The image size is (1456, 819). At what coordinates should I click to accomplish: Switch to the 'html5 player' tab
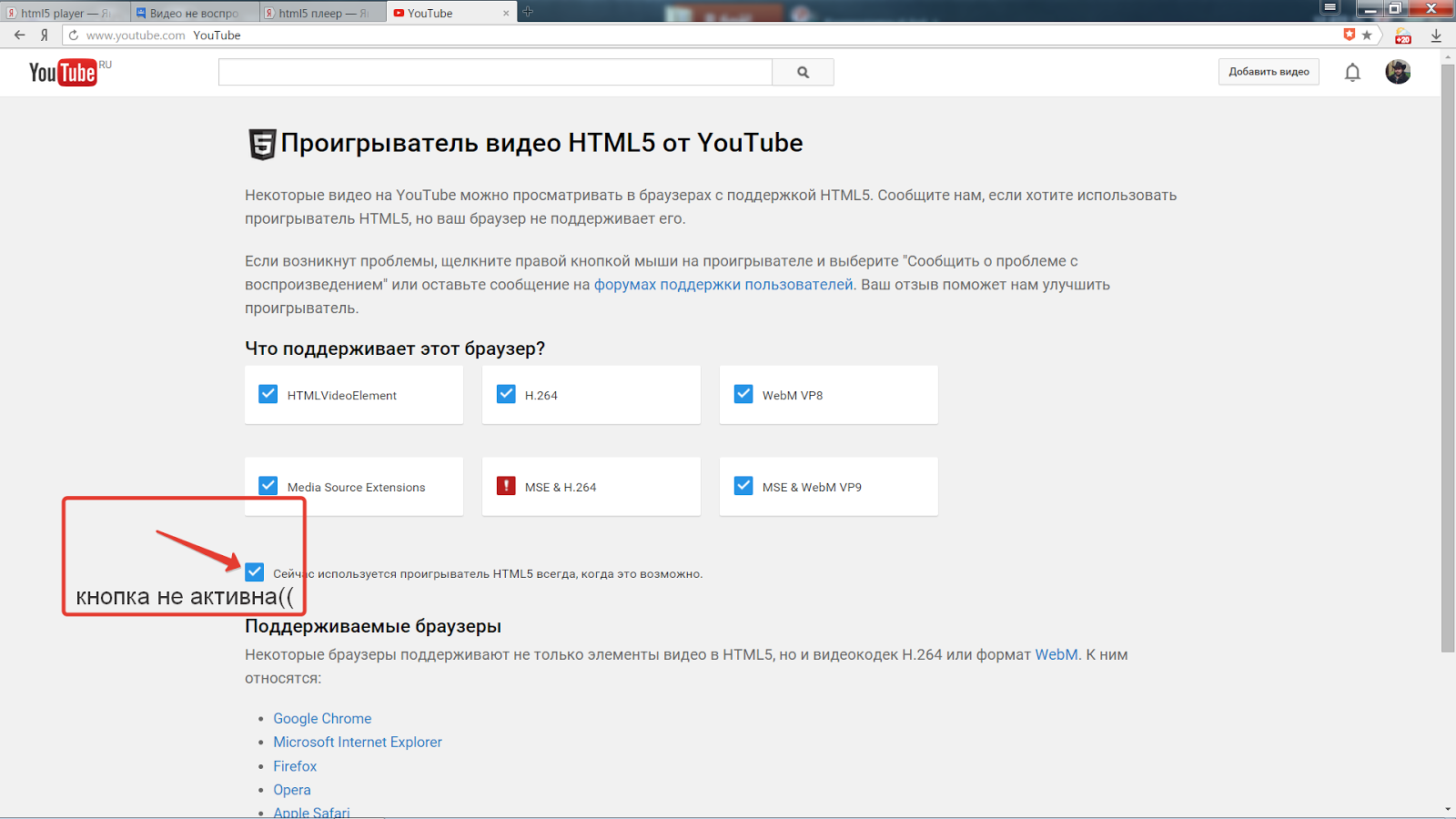[x=65, y=13]
